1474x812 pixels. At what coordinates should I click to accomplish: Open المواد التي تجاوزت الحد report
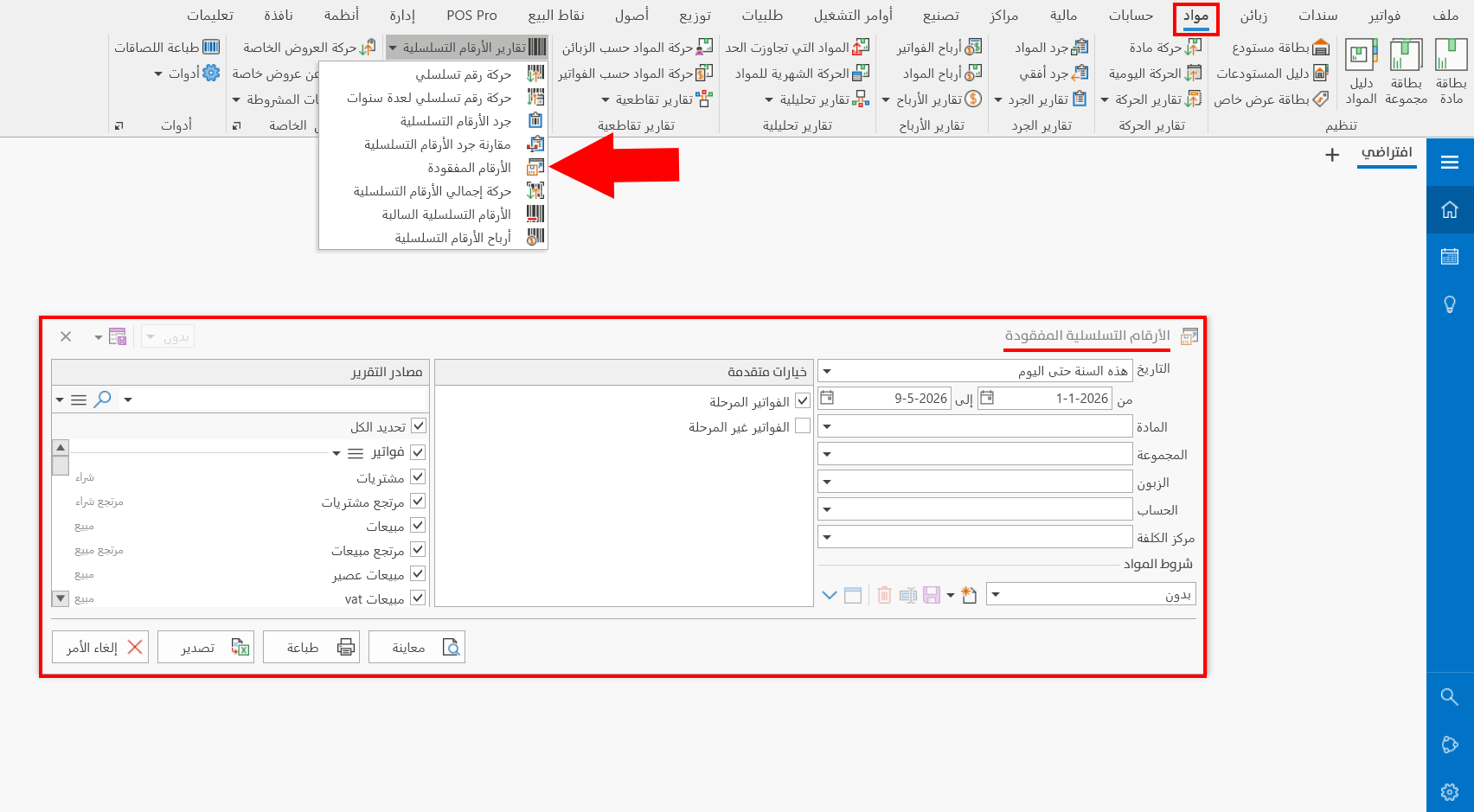click(798, 48)
